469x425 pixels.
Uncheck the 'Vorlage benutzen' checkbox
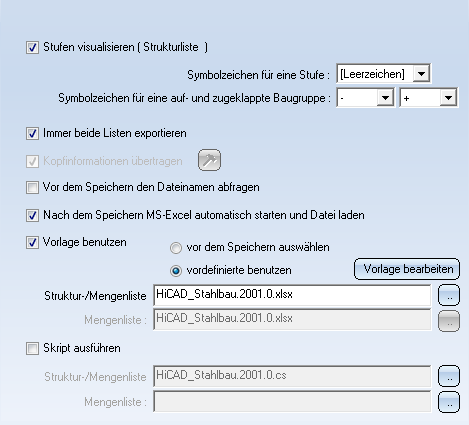pos(32,242)
